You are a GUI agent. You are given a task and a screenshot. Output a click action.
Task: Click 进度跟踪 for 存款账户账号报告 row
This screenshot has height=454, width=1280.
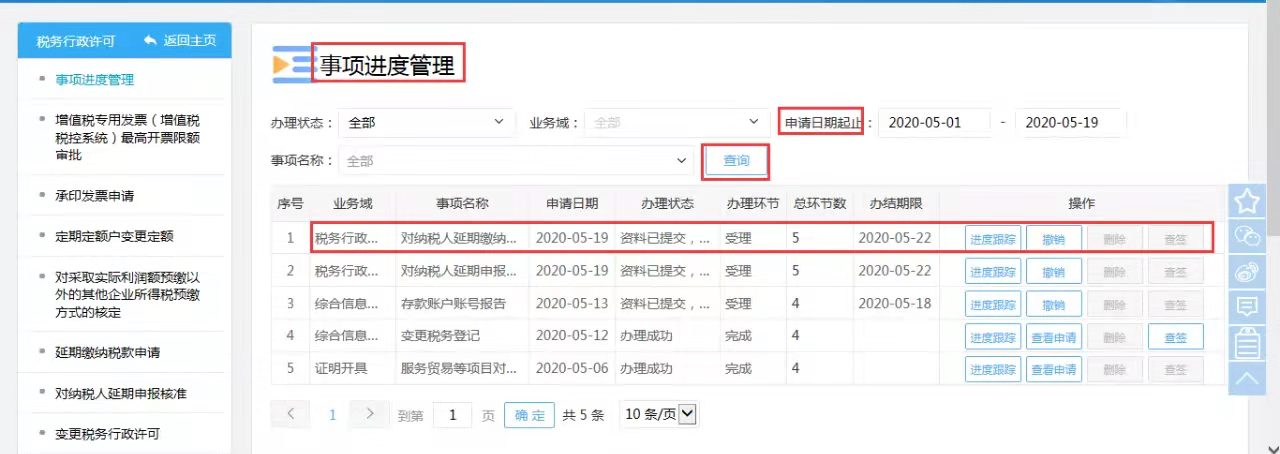tap(993, 304)
